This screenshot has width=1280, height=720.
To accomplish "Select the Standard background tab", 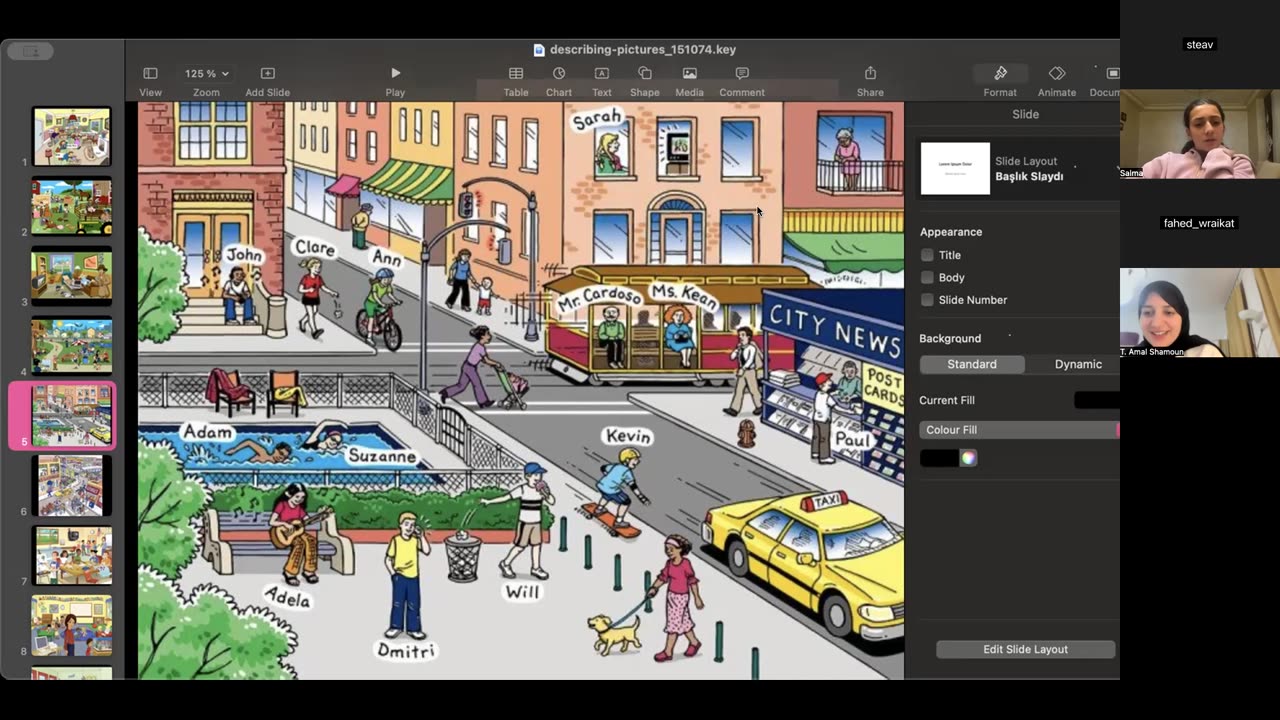I will click(x=971, y=364).
